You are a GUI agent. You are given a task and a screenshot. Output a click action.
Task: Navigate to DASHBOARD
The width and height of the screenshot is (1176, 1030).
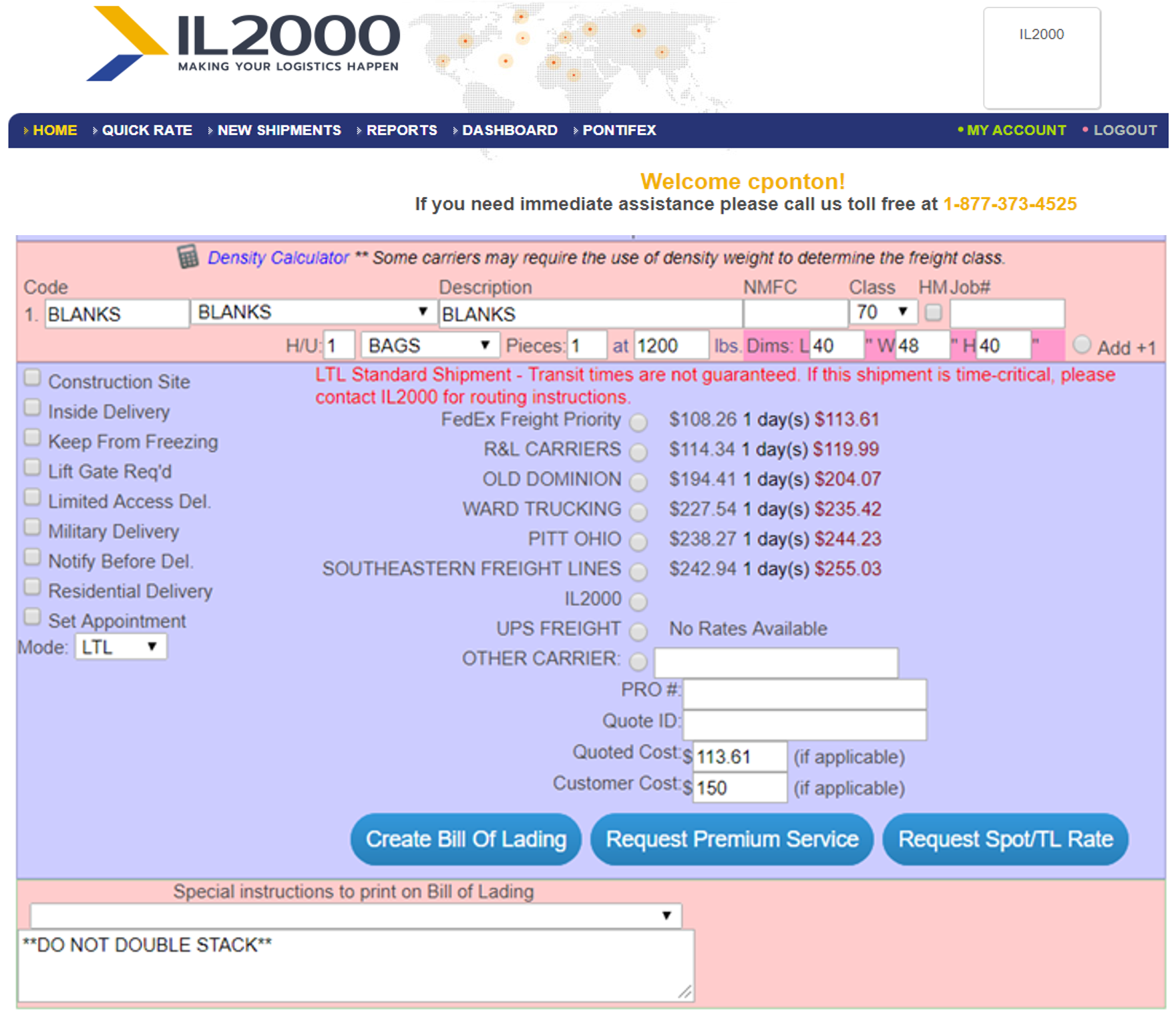point(510,130)
